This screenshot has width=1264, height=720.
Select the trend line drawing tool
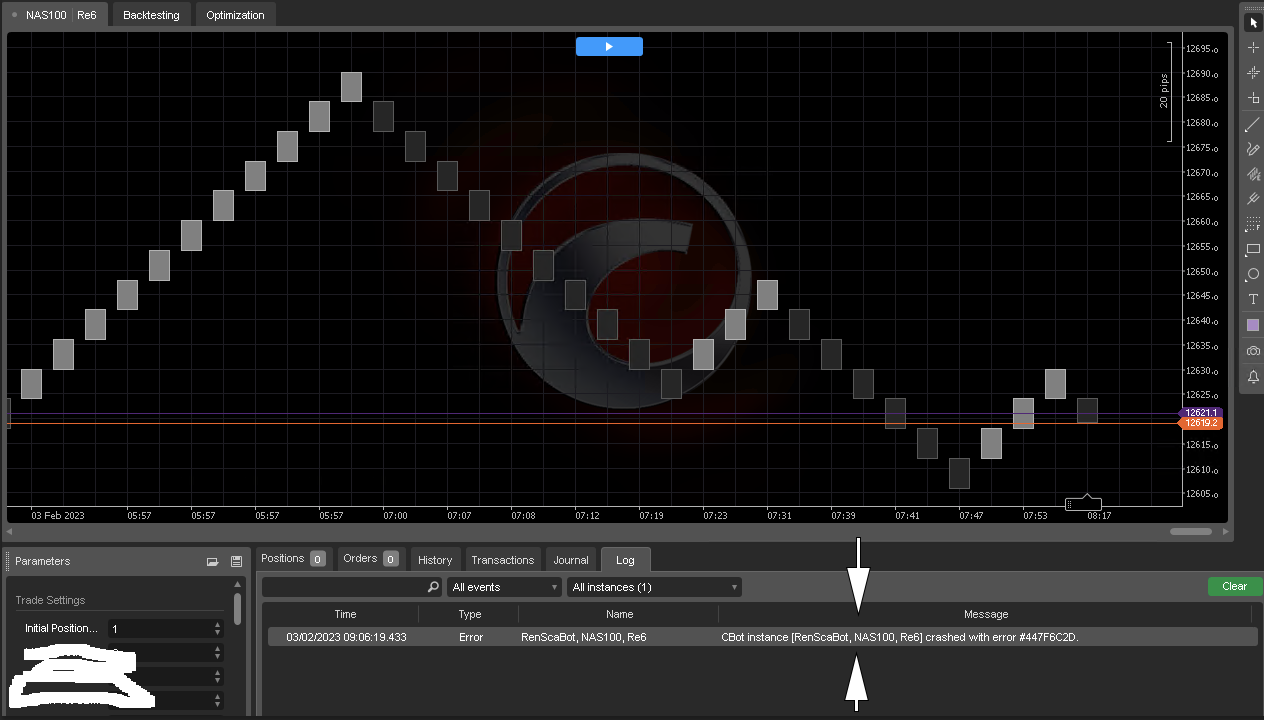1253,125
